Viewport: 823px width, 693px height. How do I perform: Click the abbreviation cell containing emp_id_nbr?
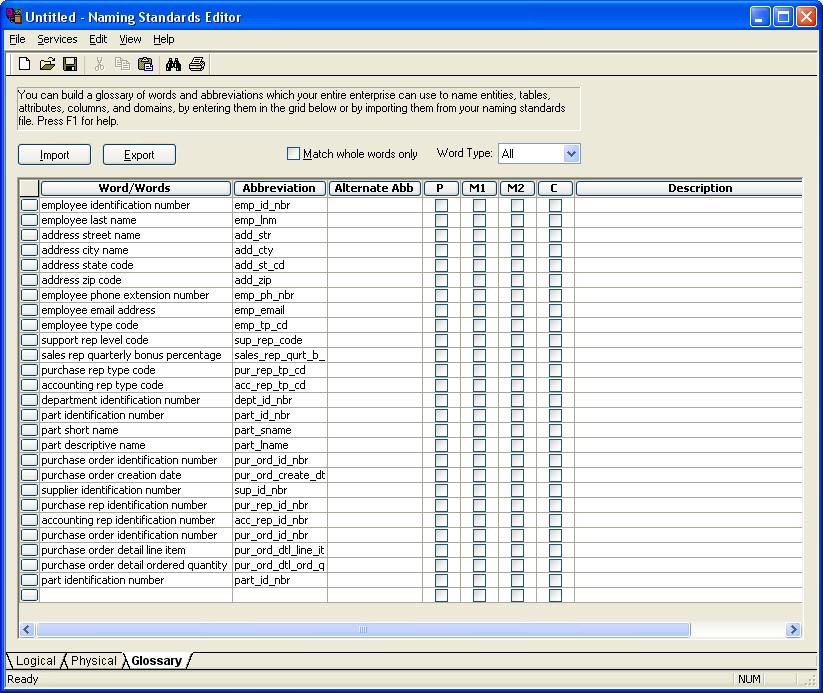[x=279, y=205]
